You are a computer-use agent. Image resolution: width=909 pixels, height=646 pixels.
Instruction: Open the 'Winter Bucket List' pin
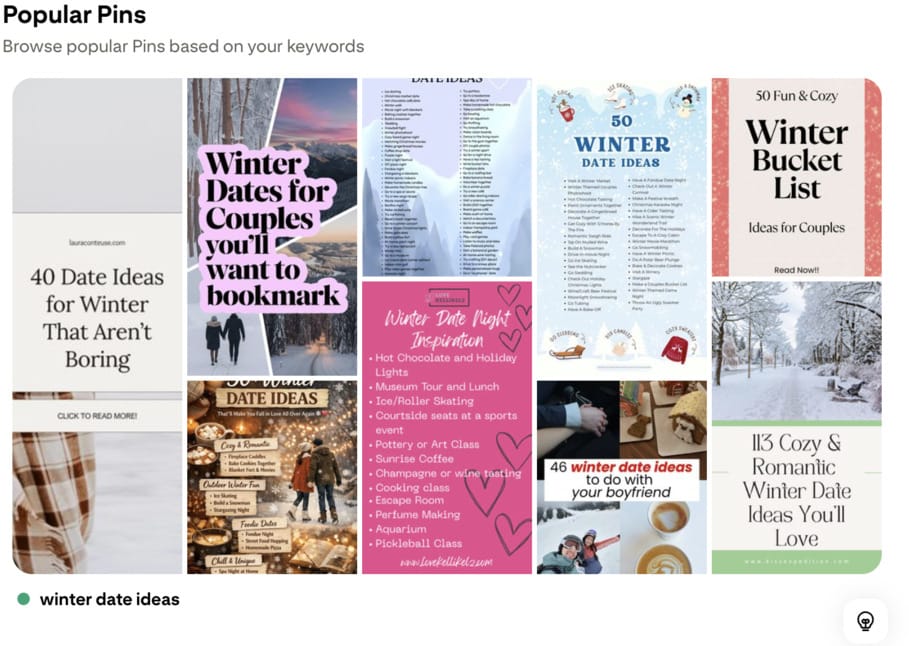pos(797,177)
